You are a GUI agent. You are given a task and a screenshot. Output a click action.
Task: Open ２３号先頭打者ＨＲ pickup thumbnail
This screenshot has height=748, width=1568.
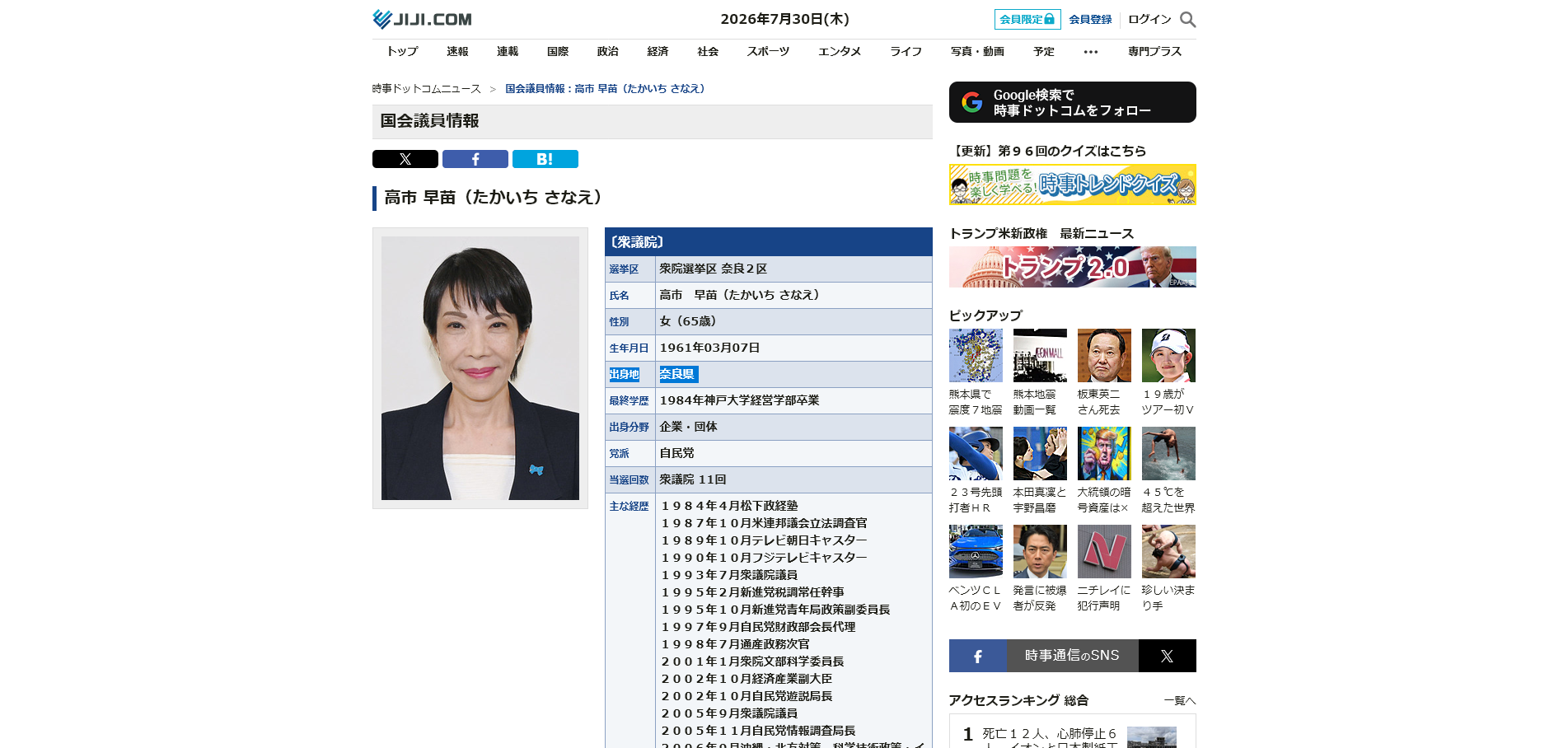coord(976,453)
